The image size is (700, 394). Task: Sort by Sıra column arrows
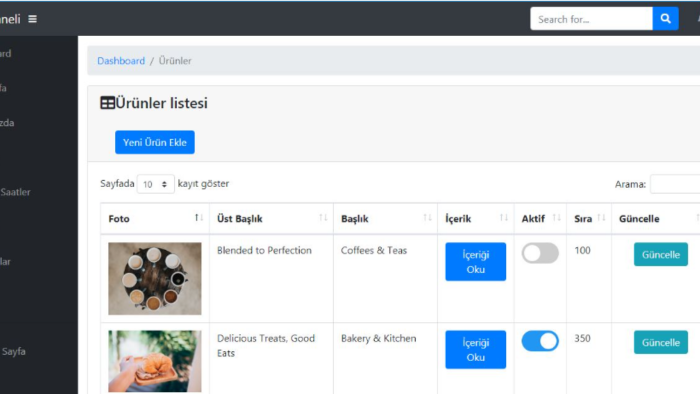coord(601,218)
